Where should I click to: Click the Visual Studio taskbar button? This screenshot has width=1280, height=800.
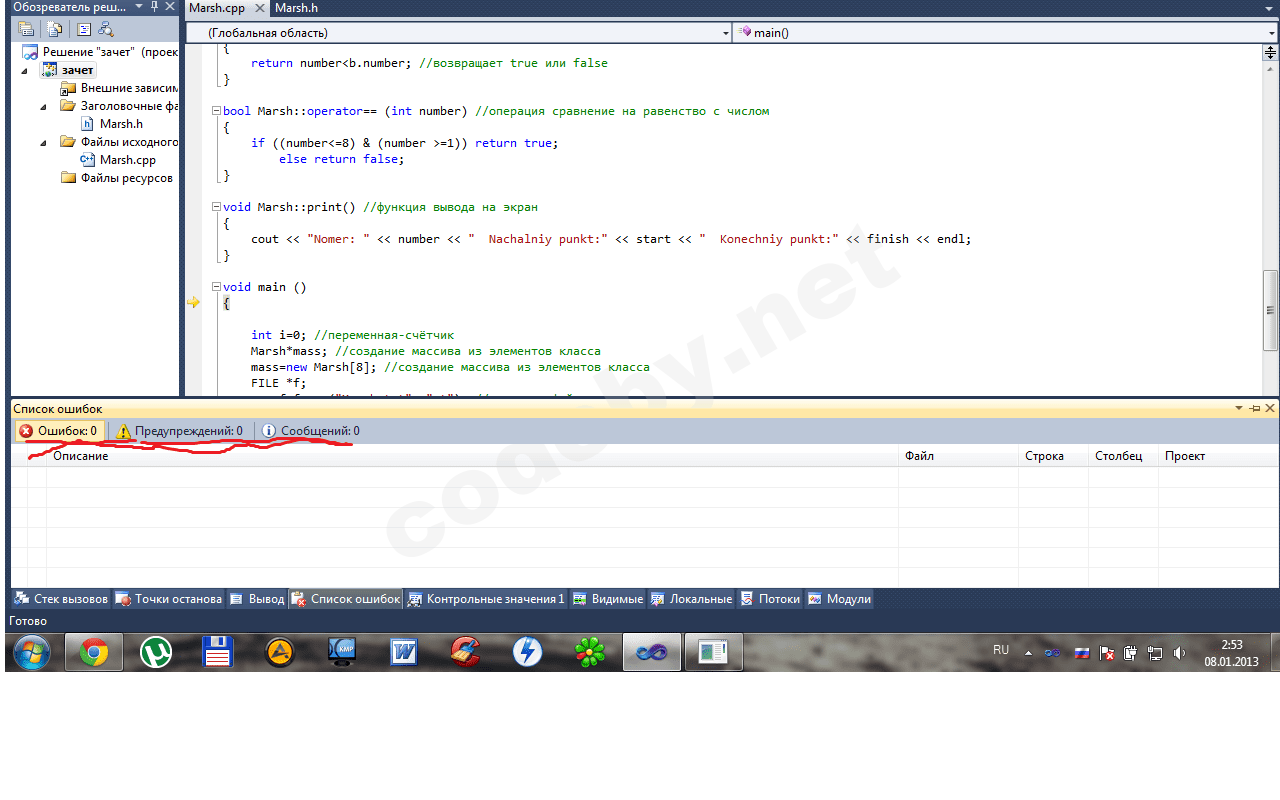pos(652,652)
